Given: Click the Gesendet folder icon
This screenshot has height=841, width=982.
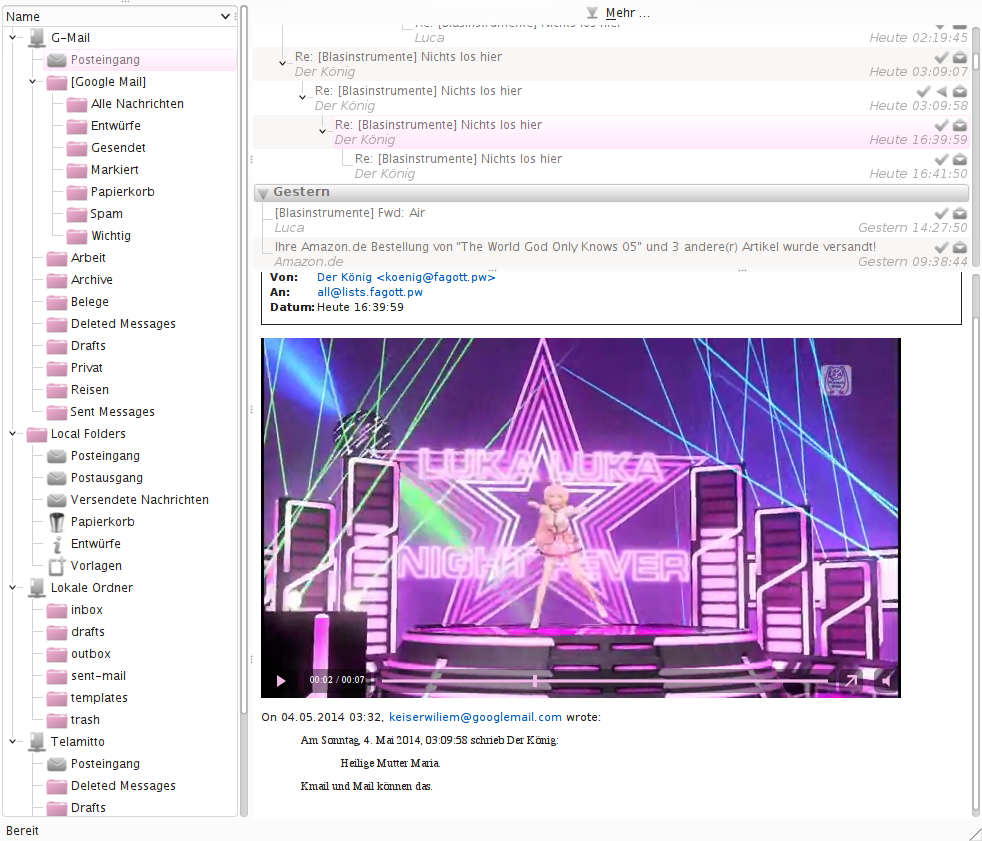Looking at the screenshot, I should click(x=76, y=148).
